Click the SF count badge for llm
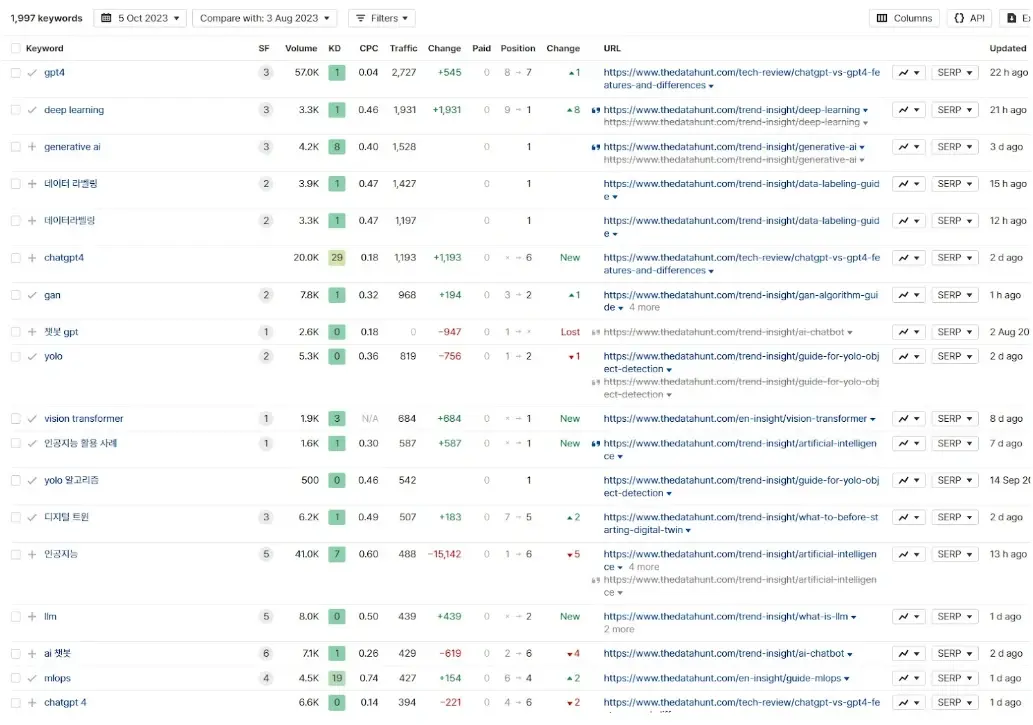Screen dimensions: 1033x725 click(266, 616)
